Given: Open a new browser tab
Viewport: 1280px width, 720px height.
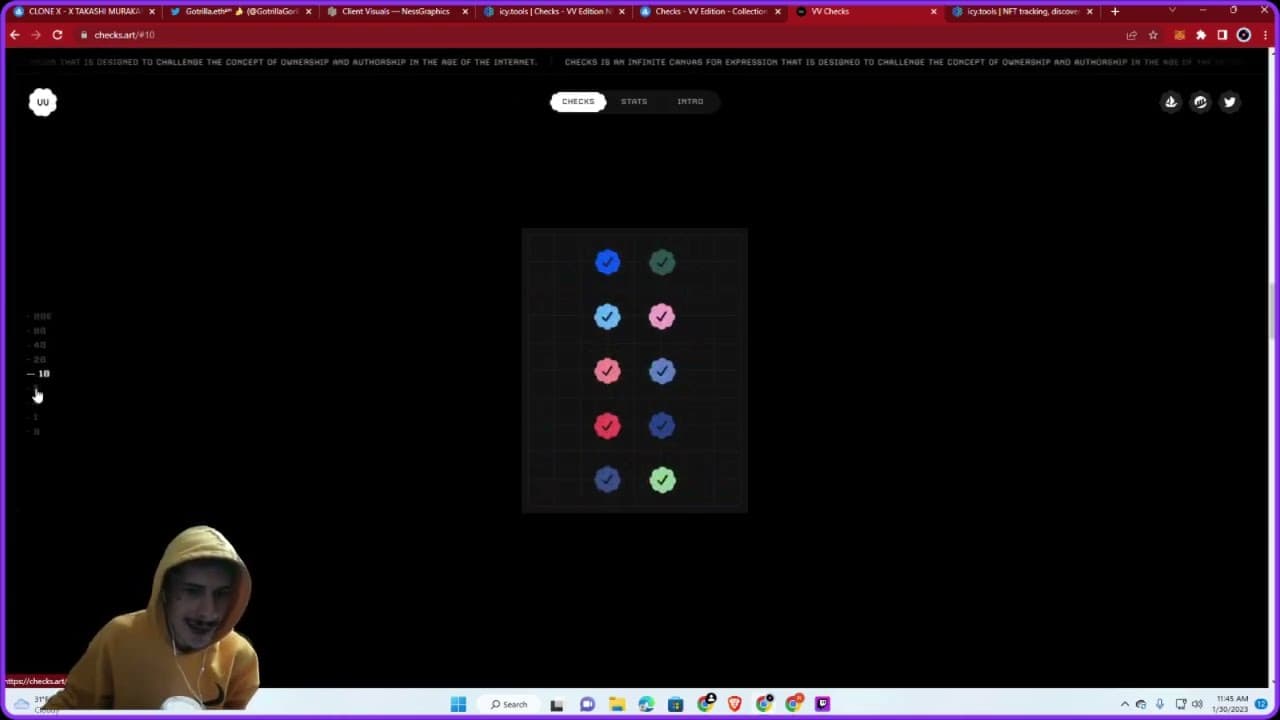Looking at the screenshot, I should [1115, 11].
